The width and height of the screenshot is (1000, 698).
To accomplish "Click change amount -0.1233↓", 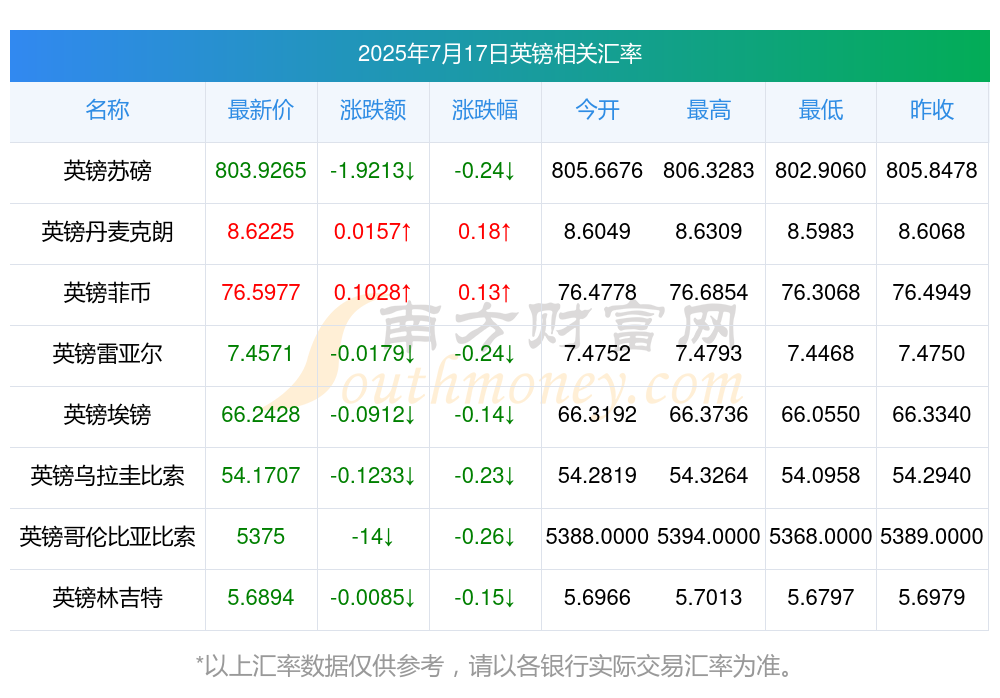I will [x=372, y=475].
